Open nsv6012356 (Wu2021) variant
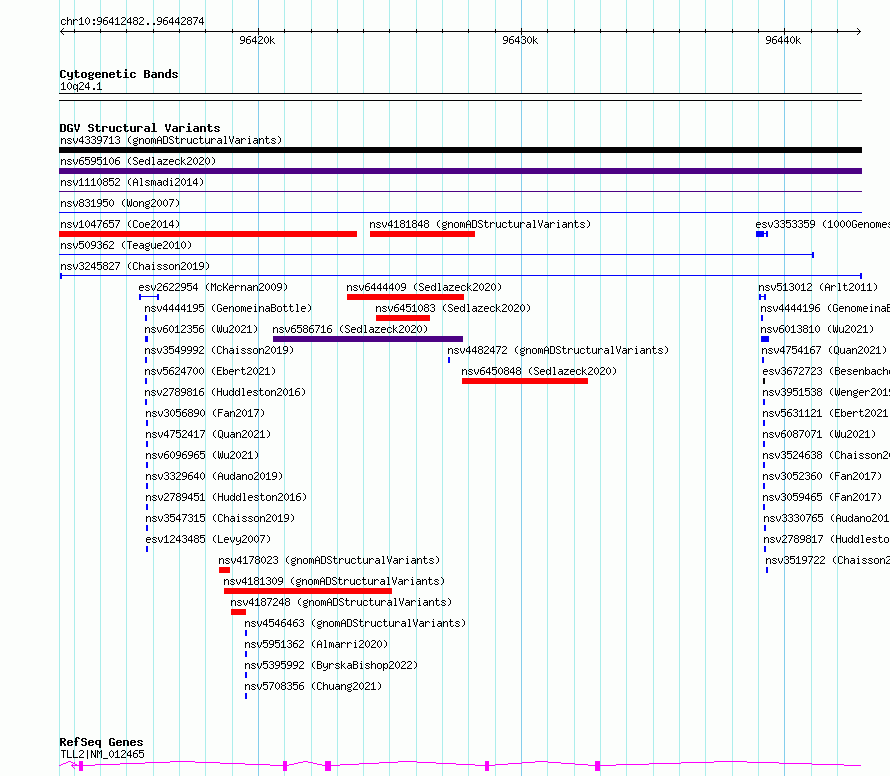The width and height of the screenshot is (890, 776). (x=201, y=329)
